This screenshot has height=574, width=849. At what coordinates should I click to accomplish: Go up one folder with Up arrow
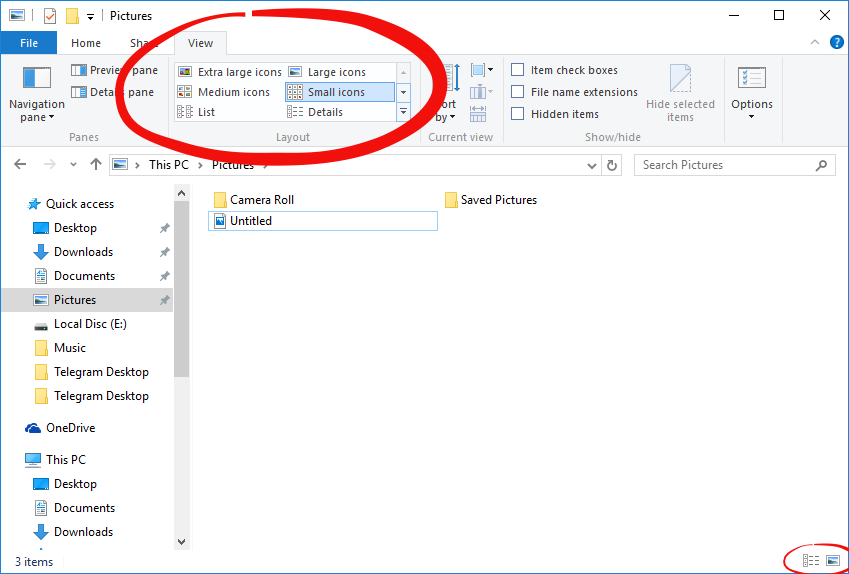point(96,165)
